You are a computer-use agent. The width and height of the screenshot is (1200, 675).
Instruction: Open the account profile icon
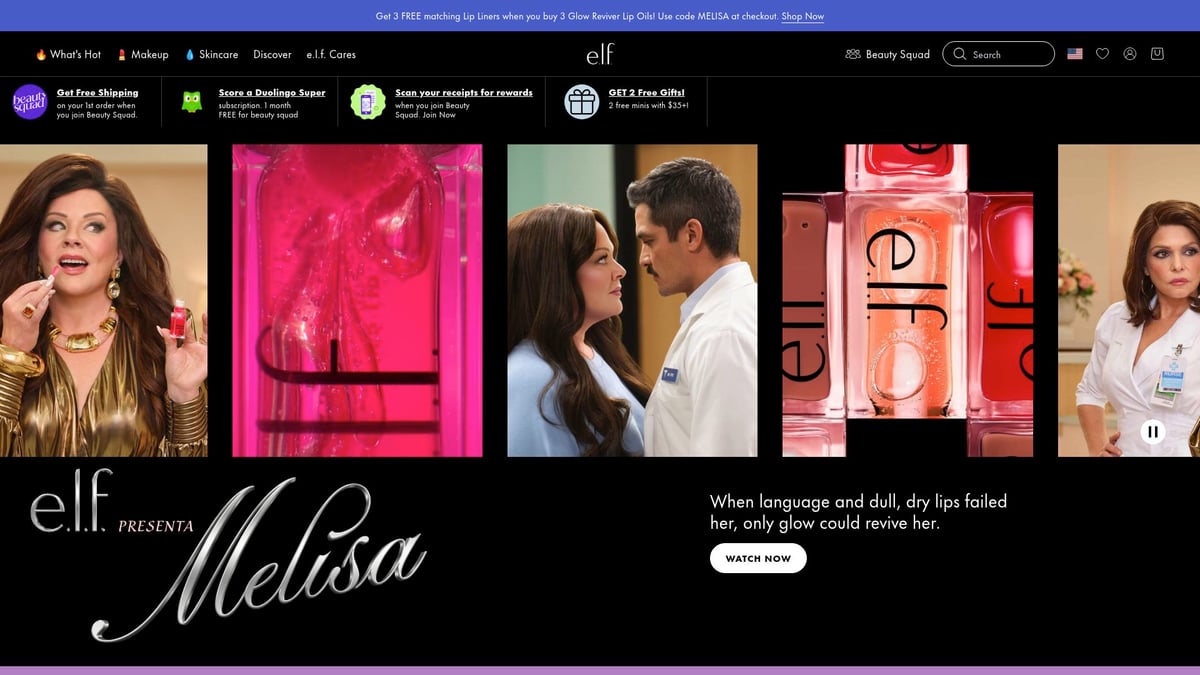click(1130, 54)
